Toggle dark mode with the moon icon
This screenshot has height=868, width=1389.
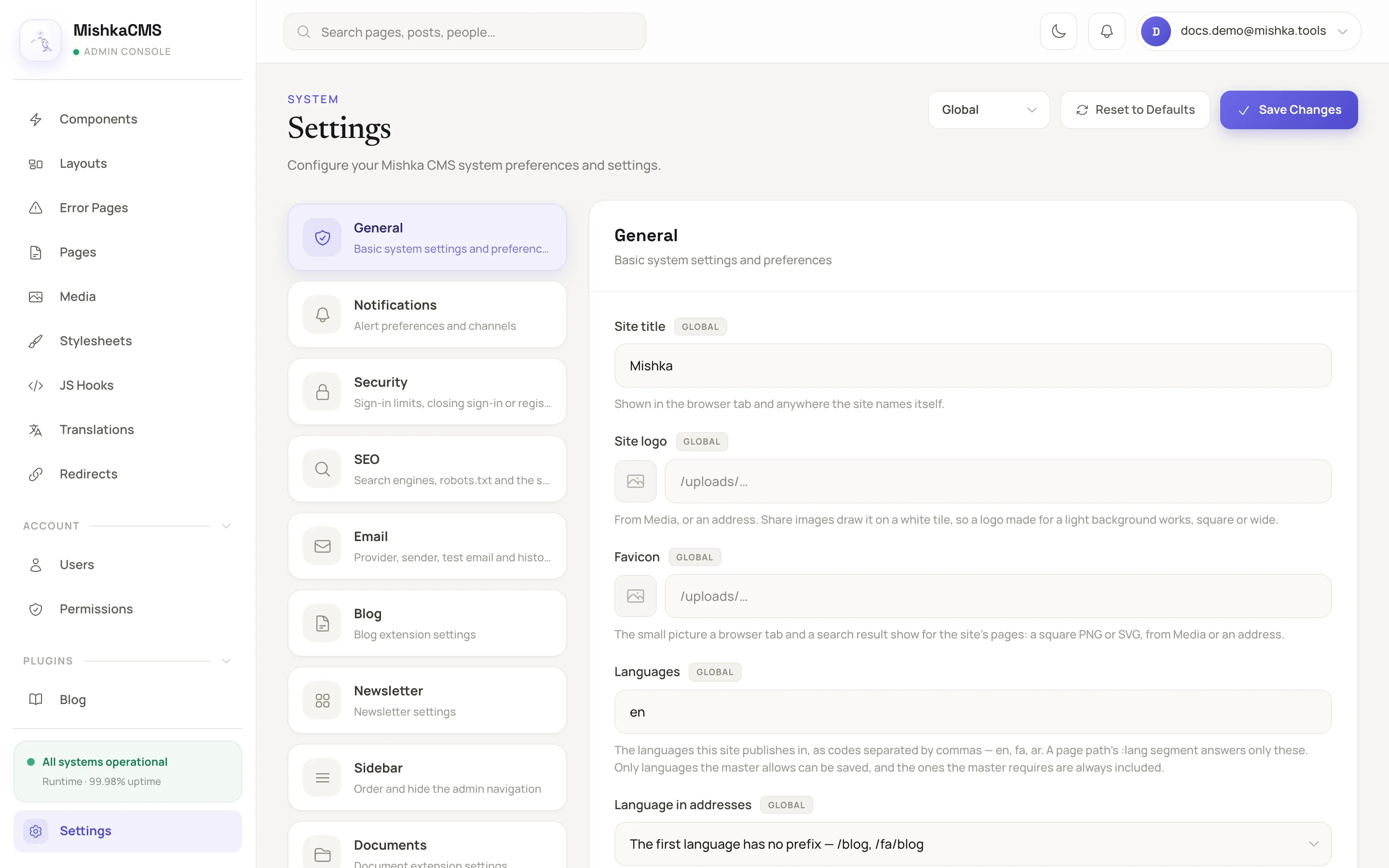[1059, 31]
